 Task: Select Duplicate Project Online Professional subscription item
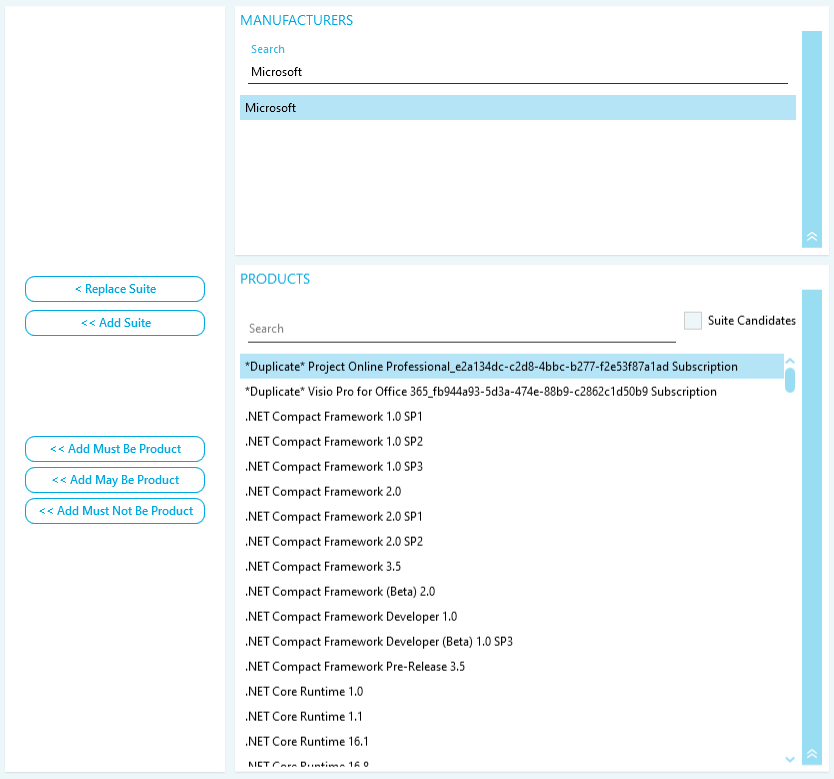[x=491, y=367]
